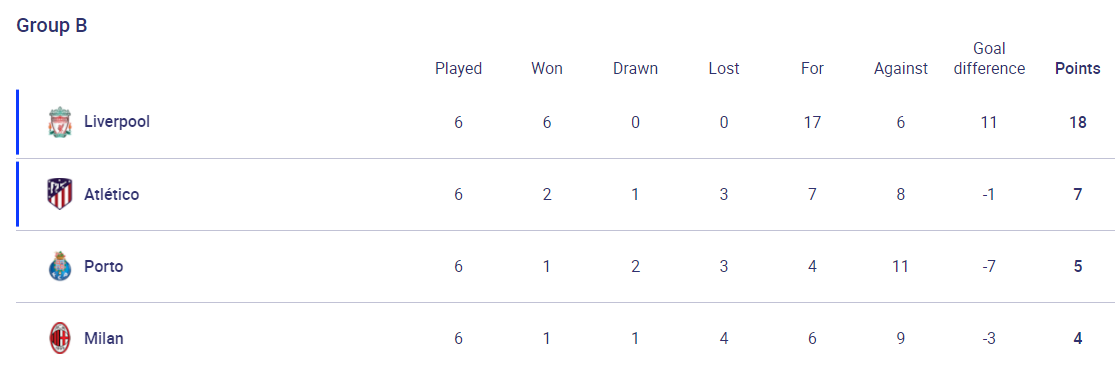Select the For column header
The image size is (1115, 386).
[812, 69]
